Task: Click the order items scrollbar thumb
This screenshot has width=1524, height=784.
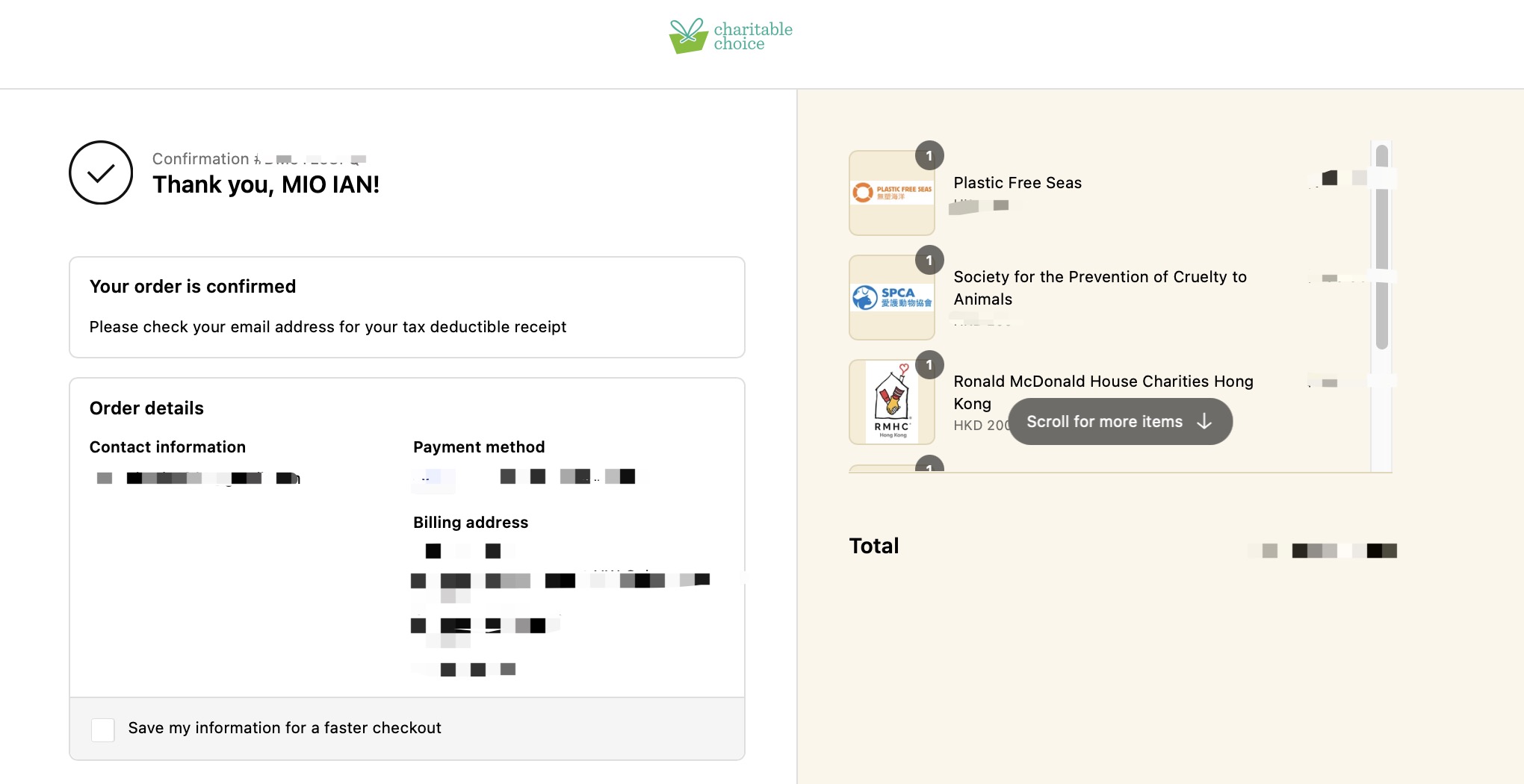Action: pyautogui.click(x=1381, y=246)
